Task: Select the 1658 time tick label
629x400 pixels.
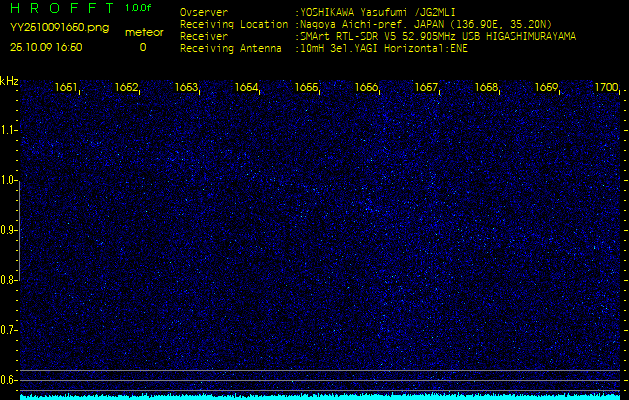Action: tap(486, 88)
